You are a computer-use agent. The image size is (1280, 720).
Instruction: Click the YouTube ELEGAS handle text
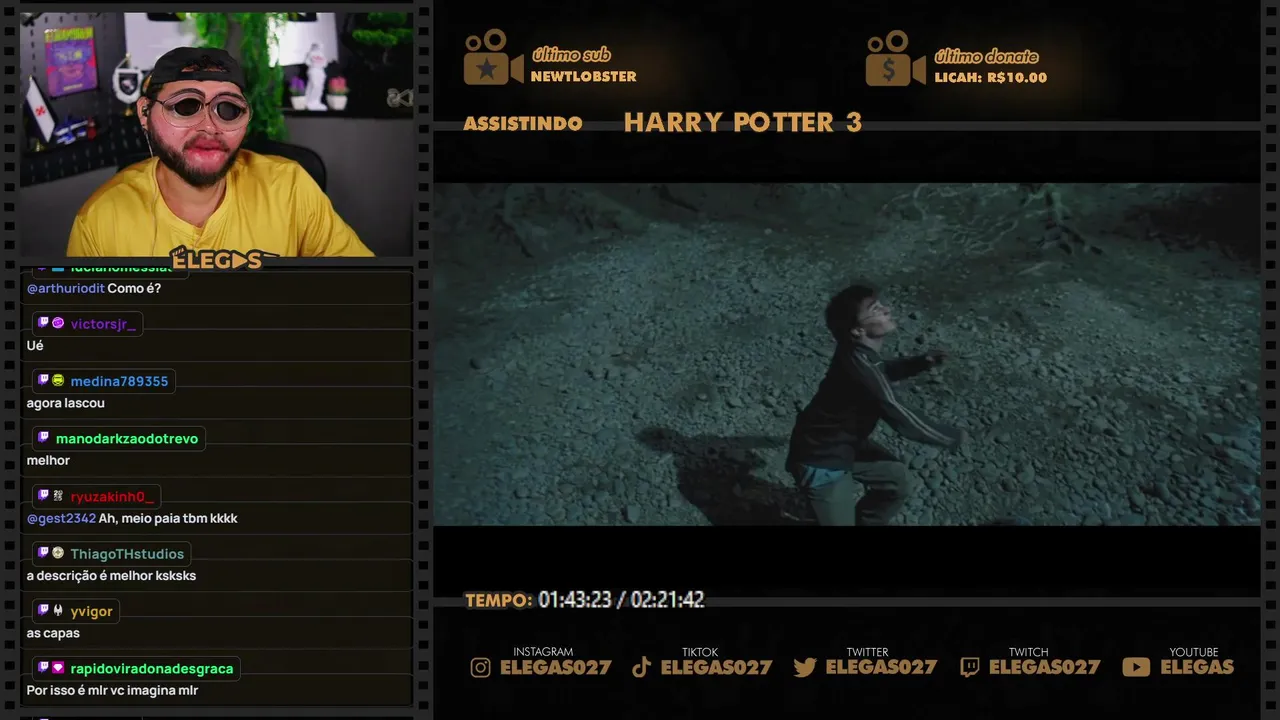pyautogui.click(x=1197, y=667)
